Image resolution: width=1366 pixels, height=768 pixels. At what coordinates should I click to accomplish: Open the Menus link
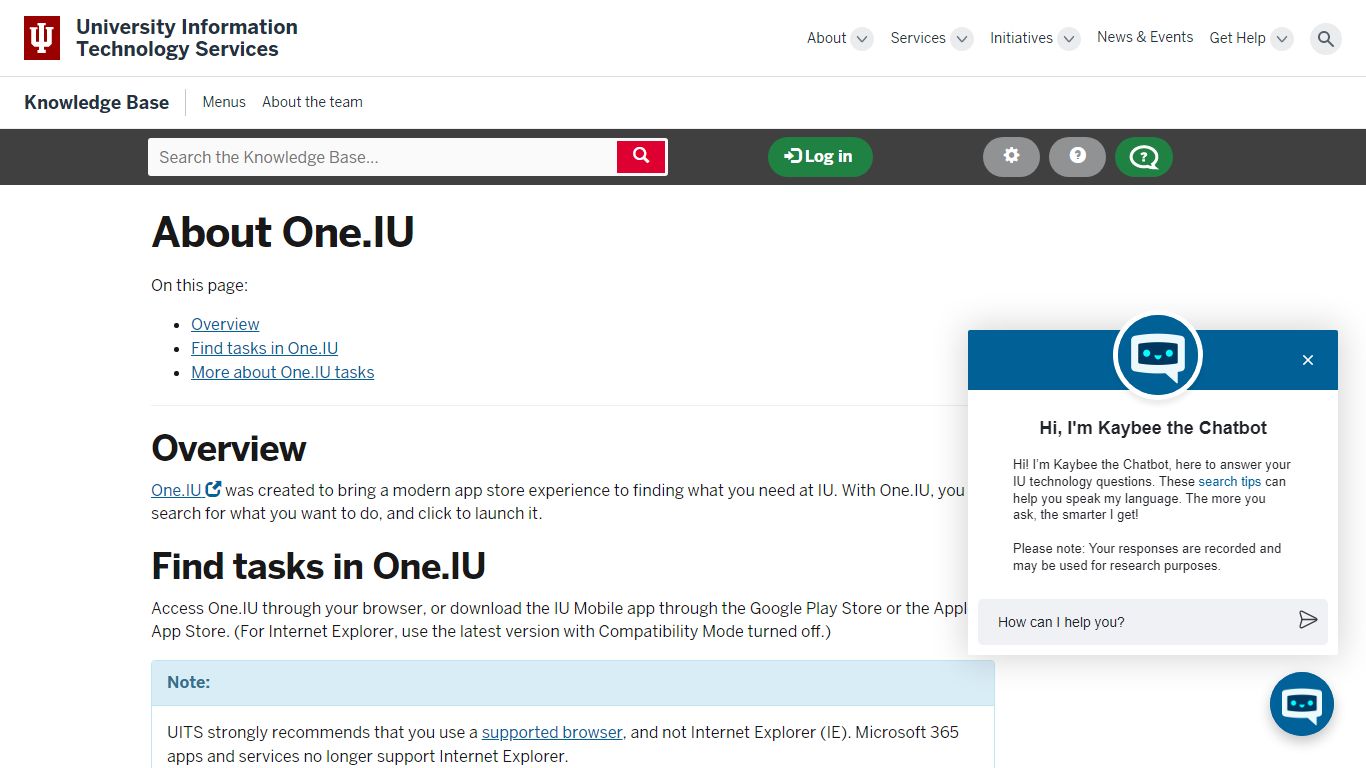pyautogui.click(x=224, y=102)
